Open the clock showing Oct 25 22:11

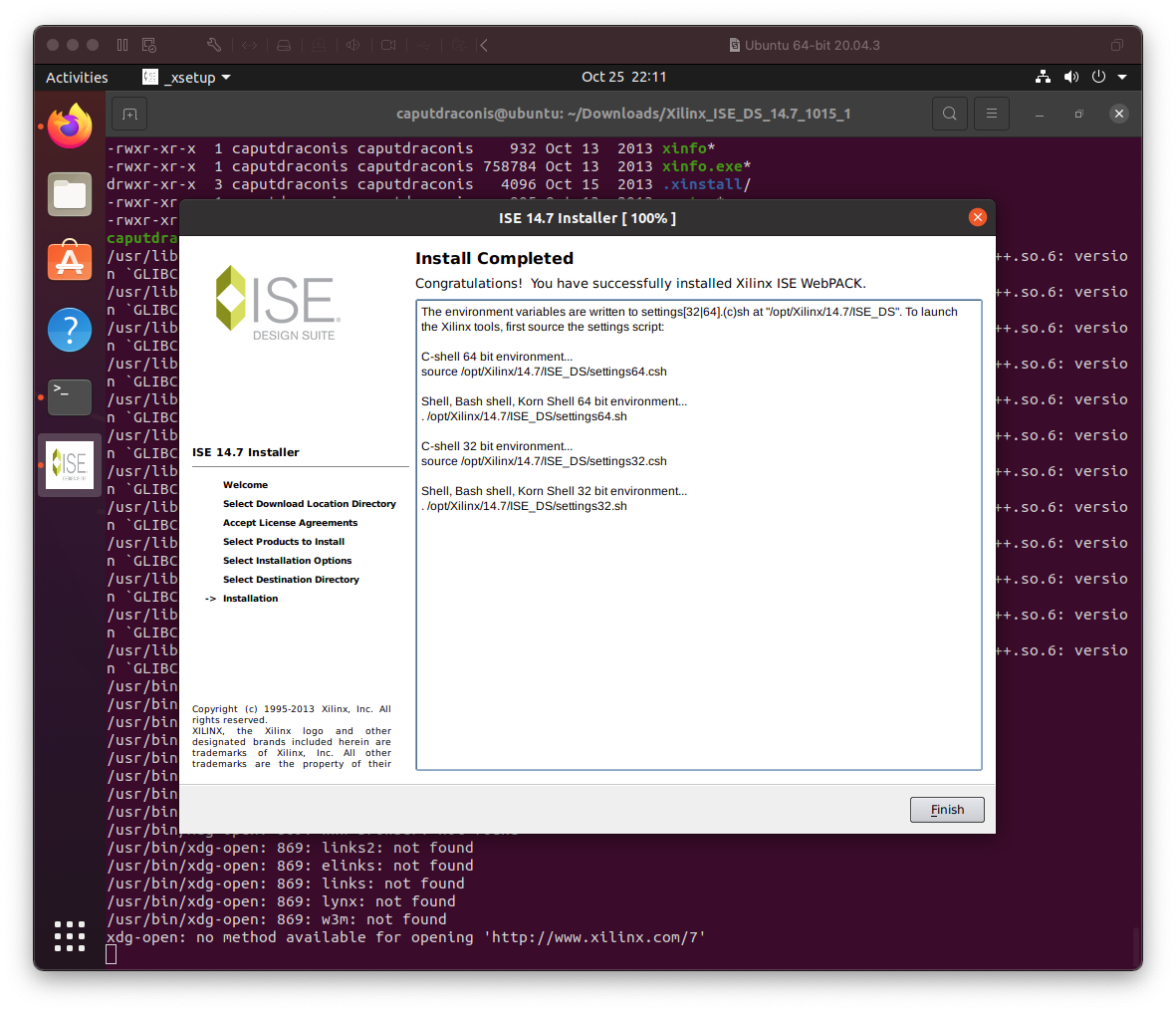click(624, 77)
